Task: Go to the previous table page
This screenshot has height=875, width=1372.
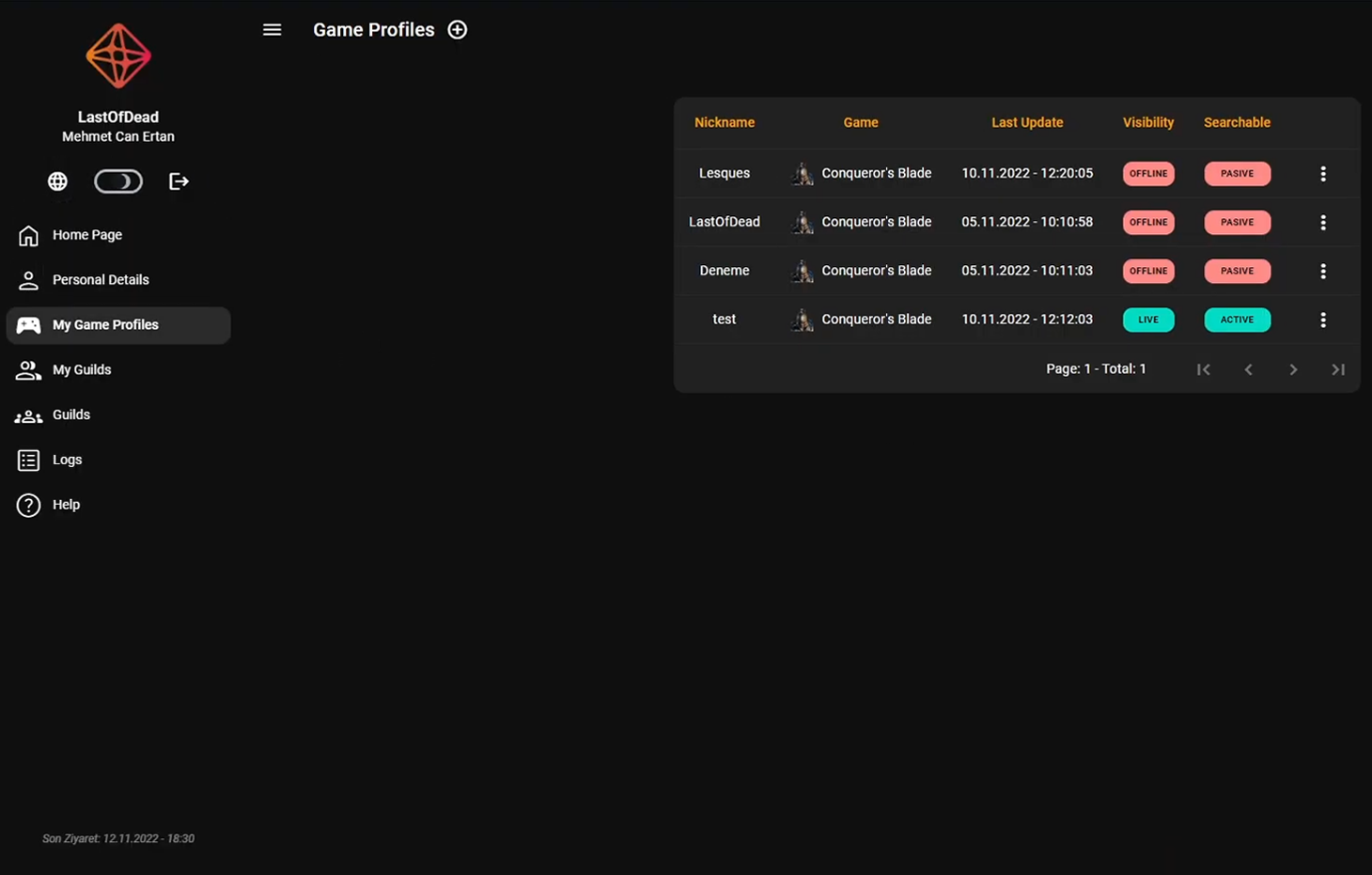Action: pyautogui.click(x=1248, y=369)
